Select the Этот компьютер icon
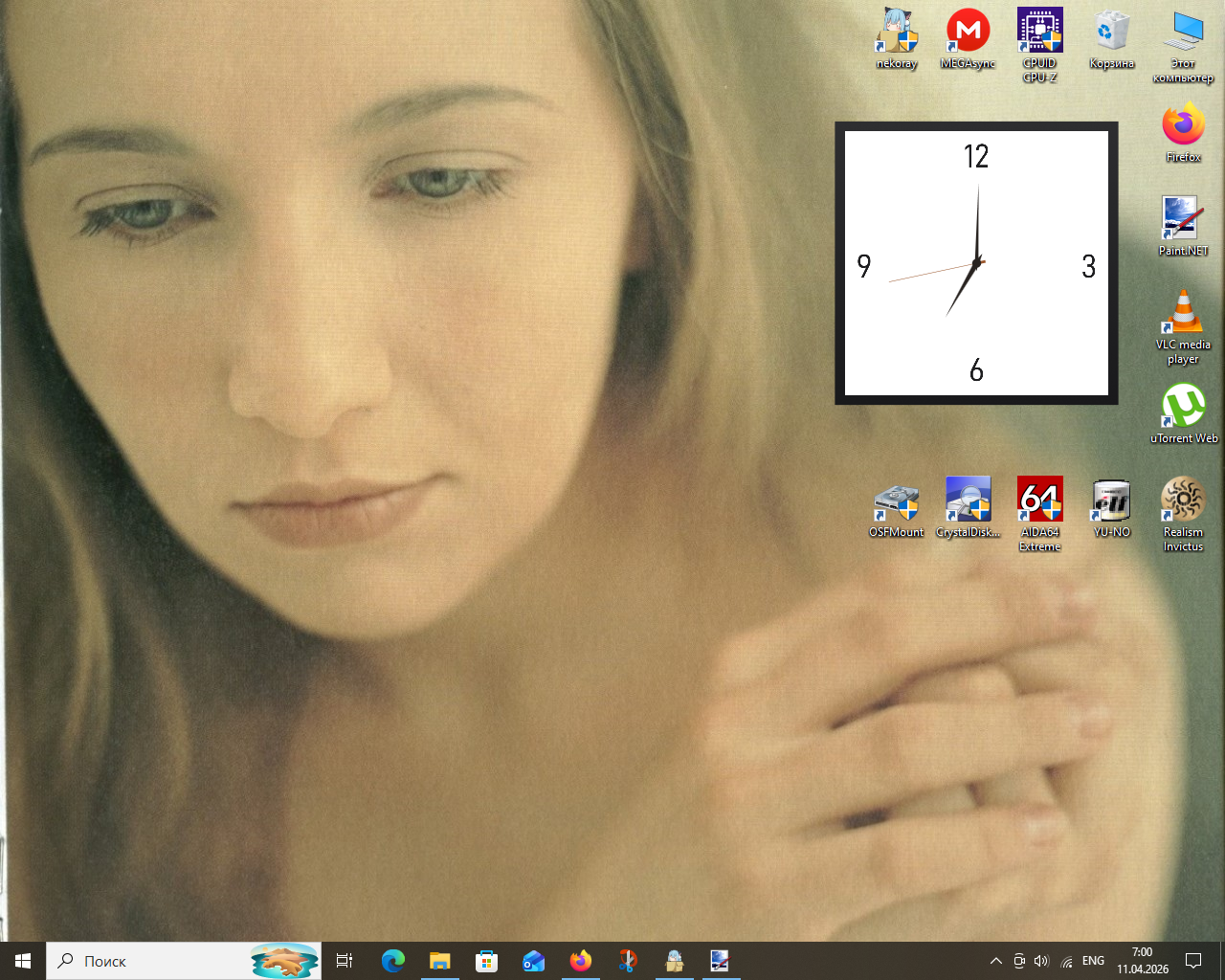Viewport: 1225px width, 980px height. pyautogui.click(x=1183, y=33)
